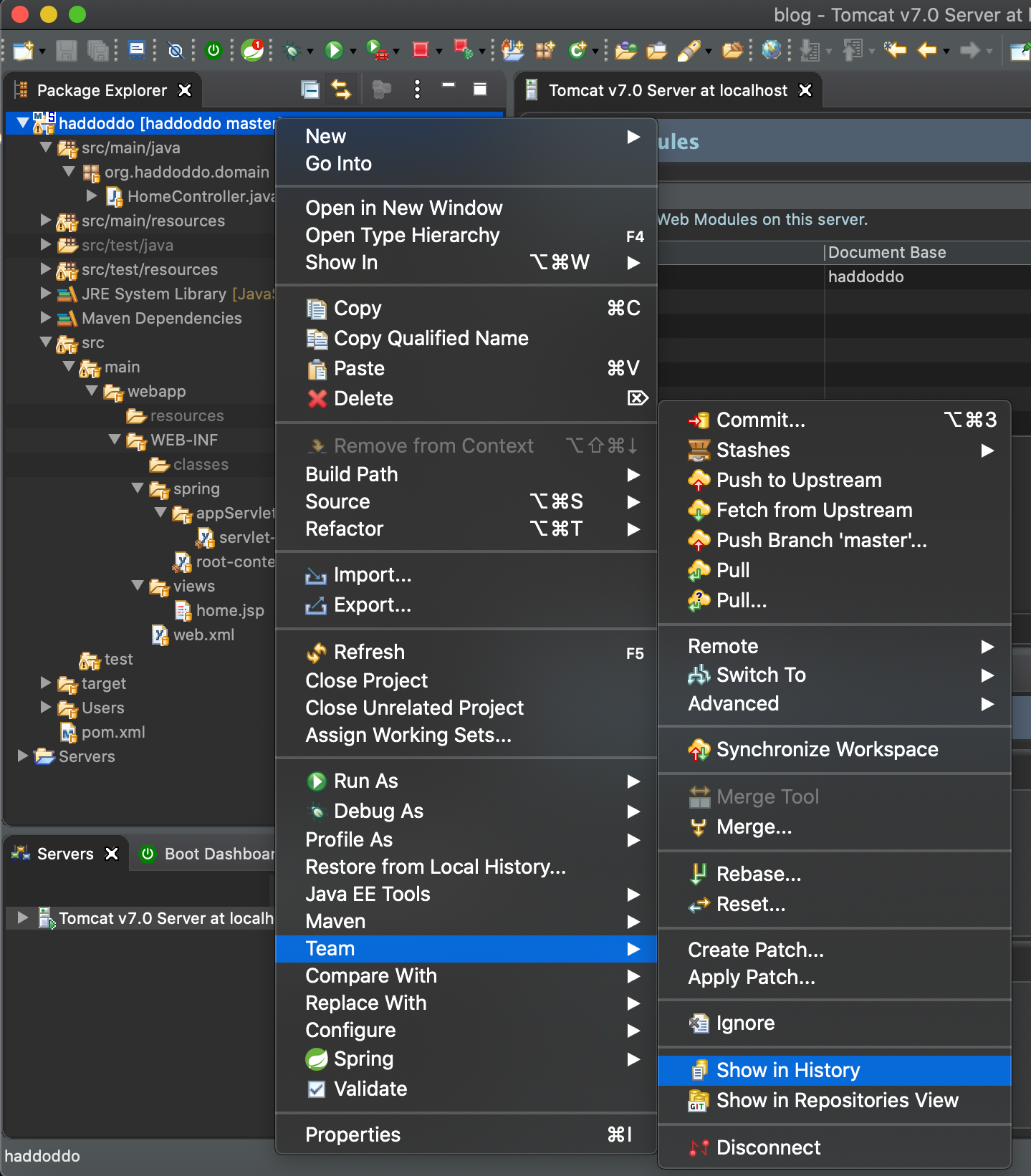Click the Skip All Breakpoints icon
This screenshot has width=1031, height=1176.
tap(176, 50)
